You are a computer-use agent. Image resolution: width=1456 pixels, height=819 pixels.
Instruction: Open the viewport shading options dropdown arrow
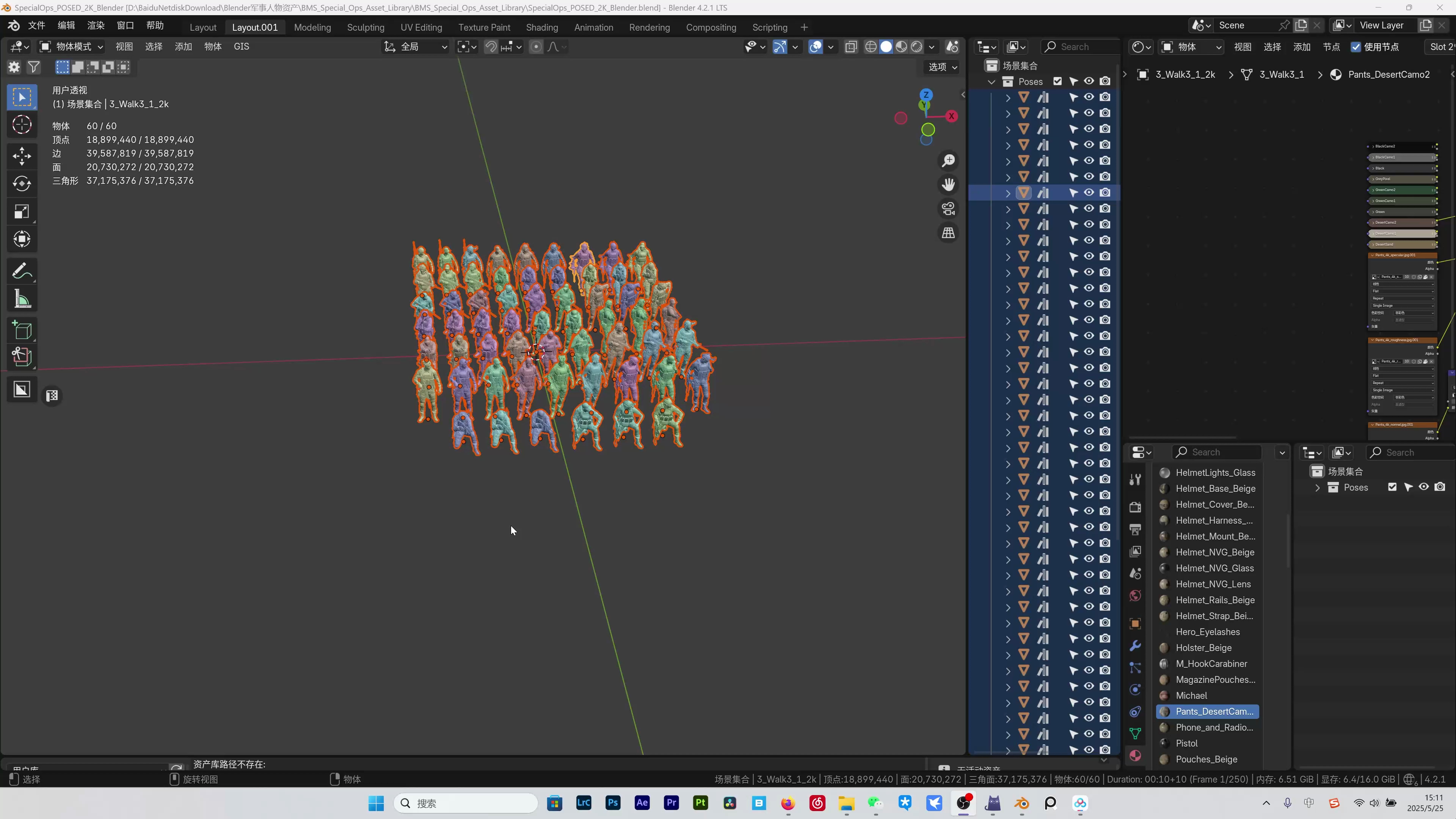tap(932, 47)
